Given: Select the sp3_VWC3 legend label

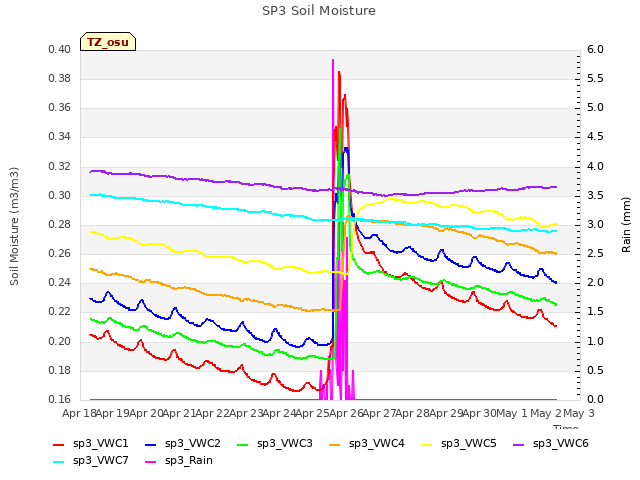Looking at the screenshot, I should (x=284, y=444).
